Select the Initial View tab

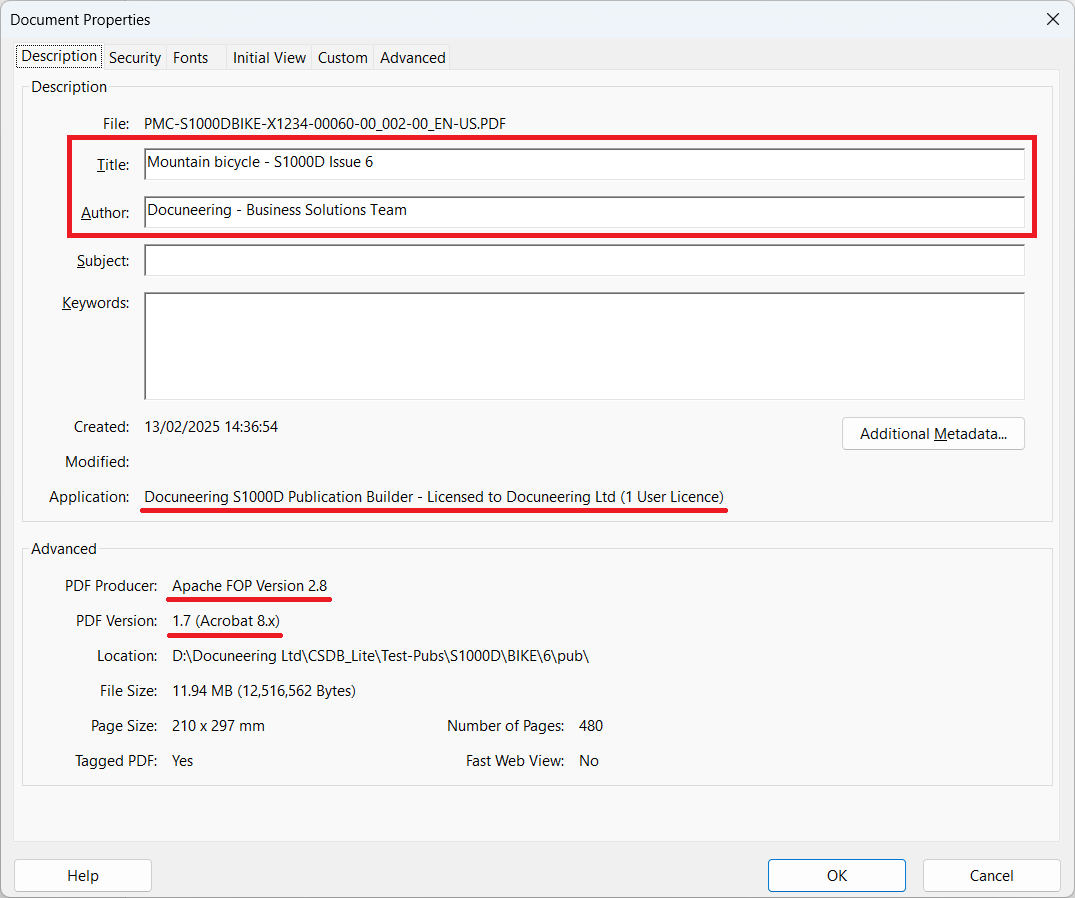click(x=269, y=58)
